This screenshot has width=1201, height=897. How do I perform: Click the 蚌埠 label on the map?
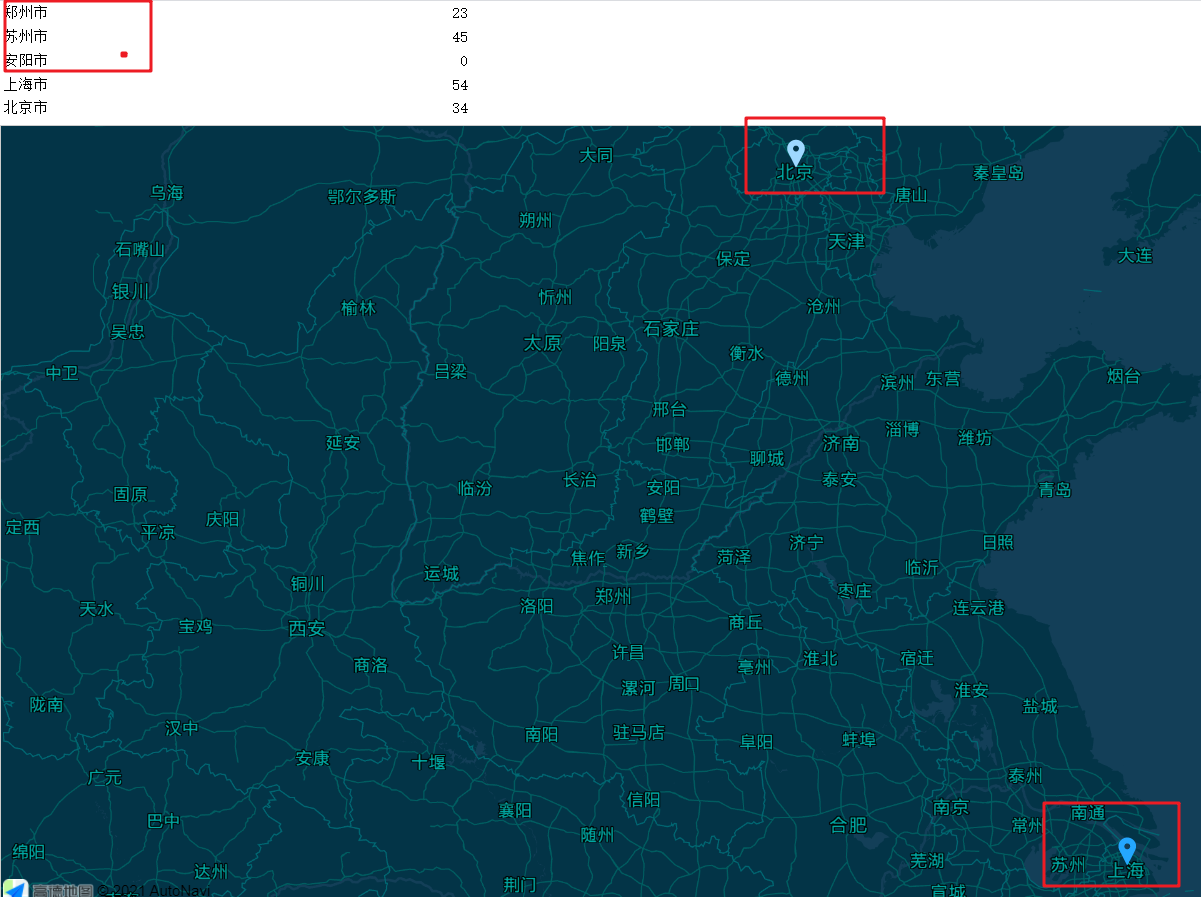tap(859, 739)
